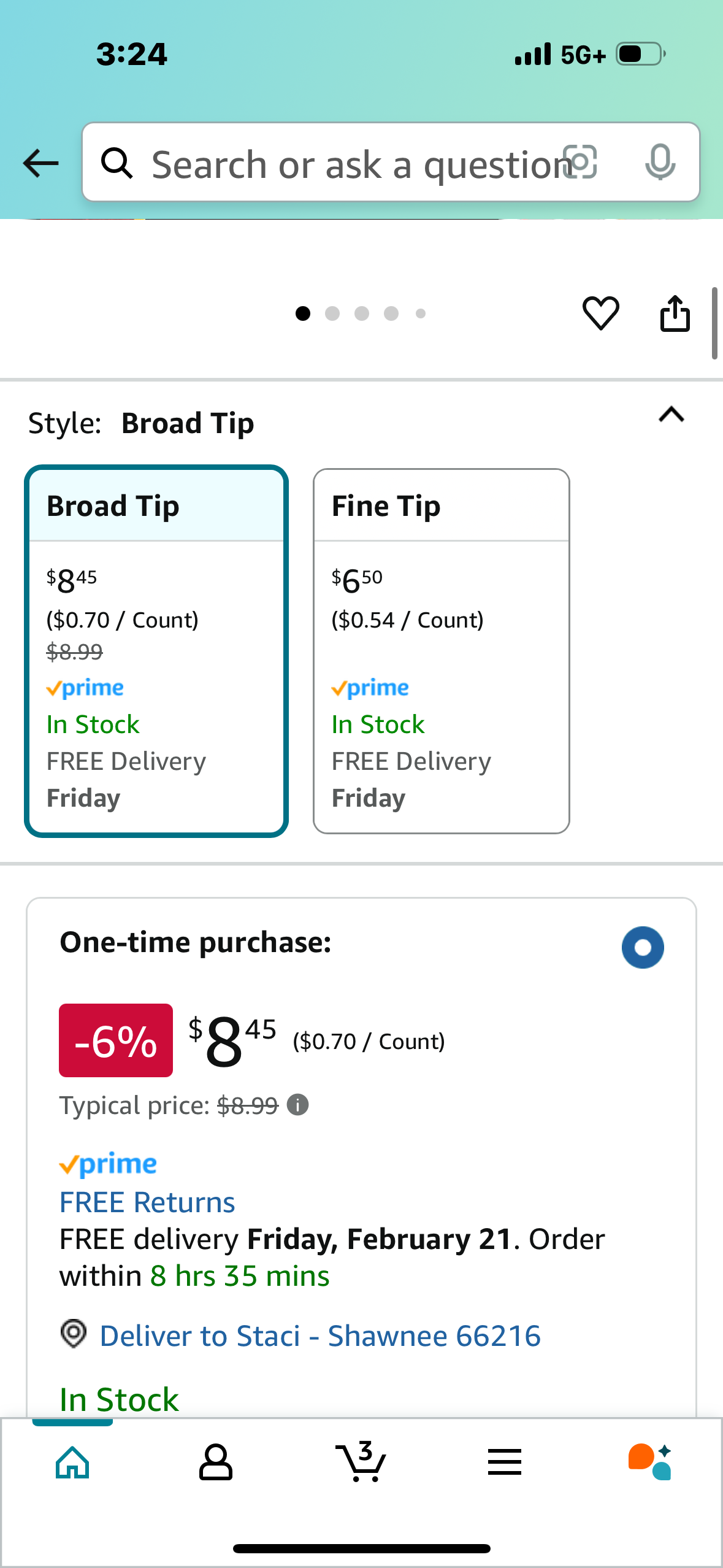Open the FREE Returns link
This screenshot has width=723, height=1568.
point(147,1202)
